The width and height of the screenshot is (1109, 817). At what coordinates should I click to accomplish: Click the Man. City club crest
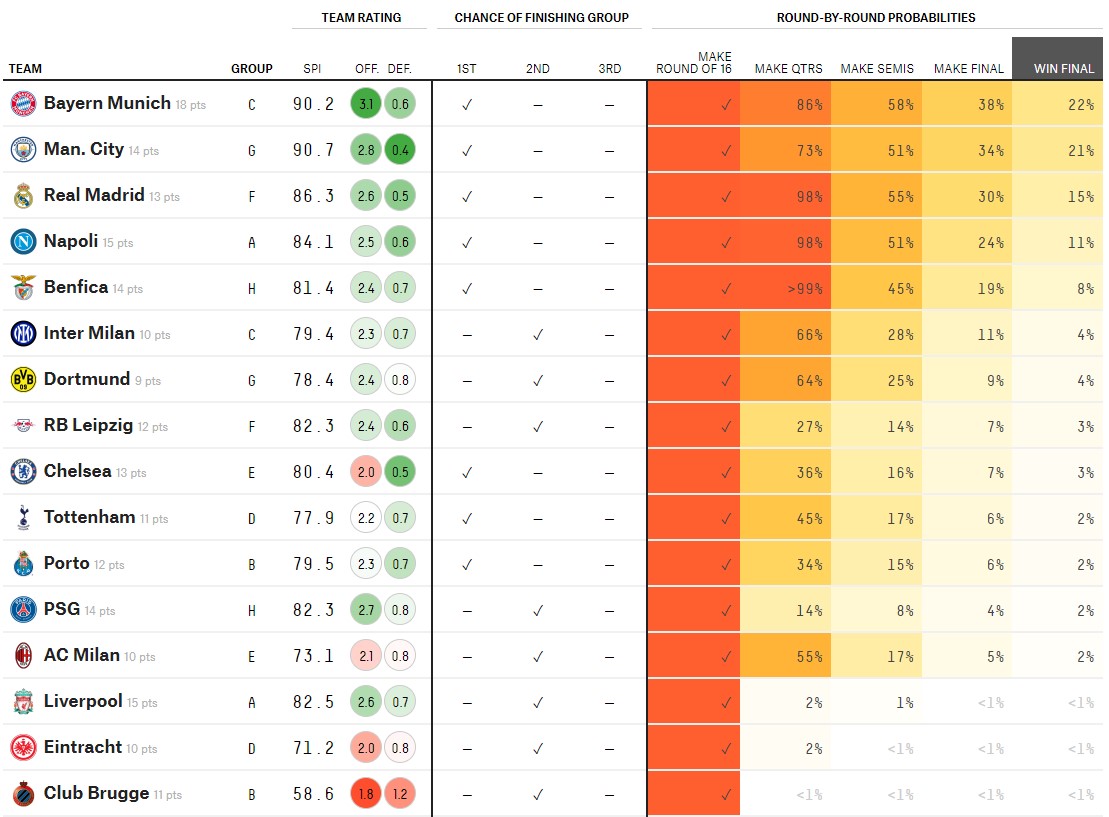click(23, 150)
